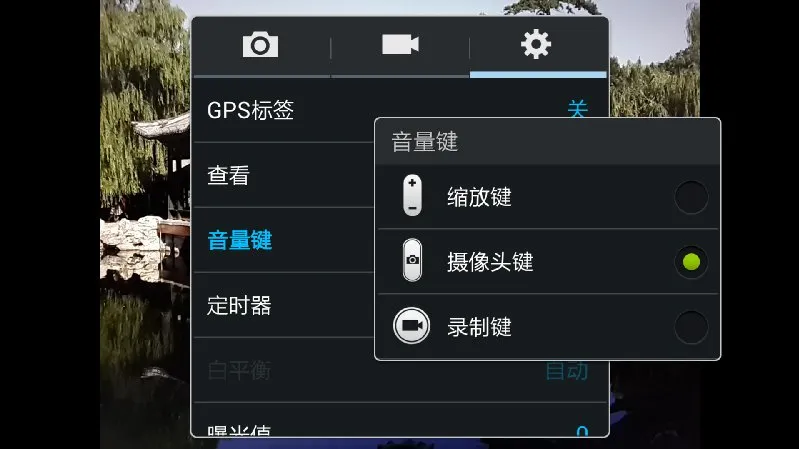Select the 缩放键 radio button

click(691, 197)
